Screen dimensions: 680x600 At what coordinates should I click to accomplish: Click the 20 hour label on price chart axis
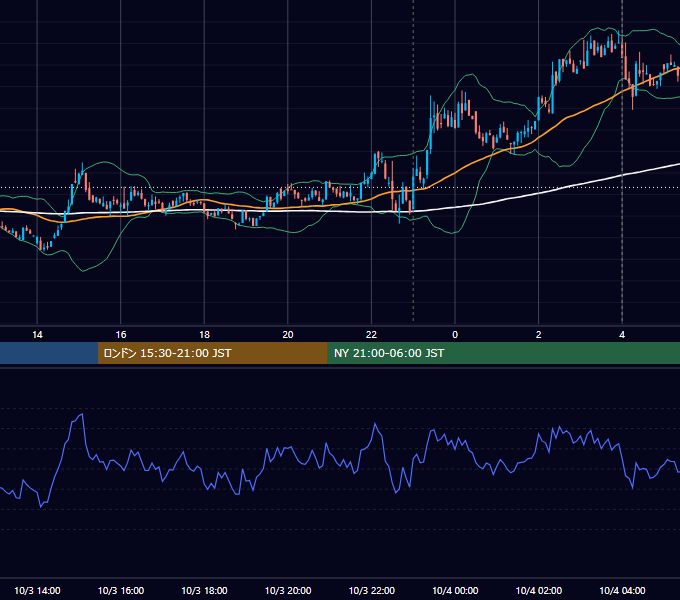tap(288, 335)
